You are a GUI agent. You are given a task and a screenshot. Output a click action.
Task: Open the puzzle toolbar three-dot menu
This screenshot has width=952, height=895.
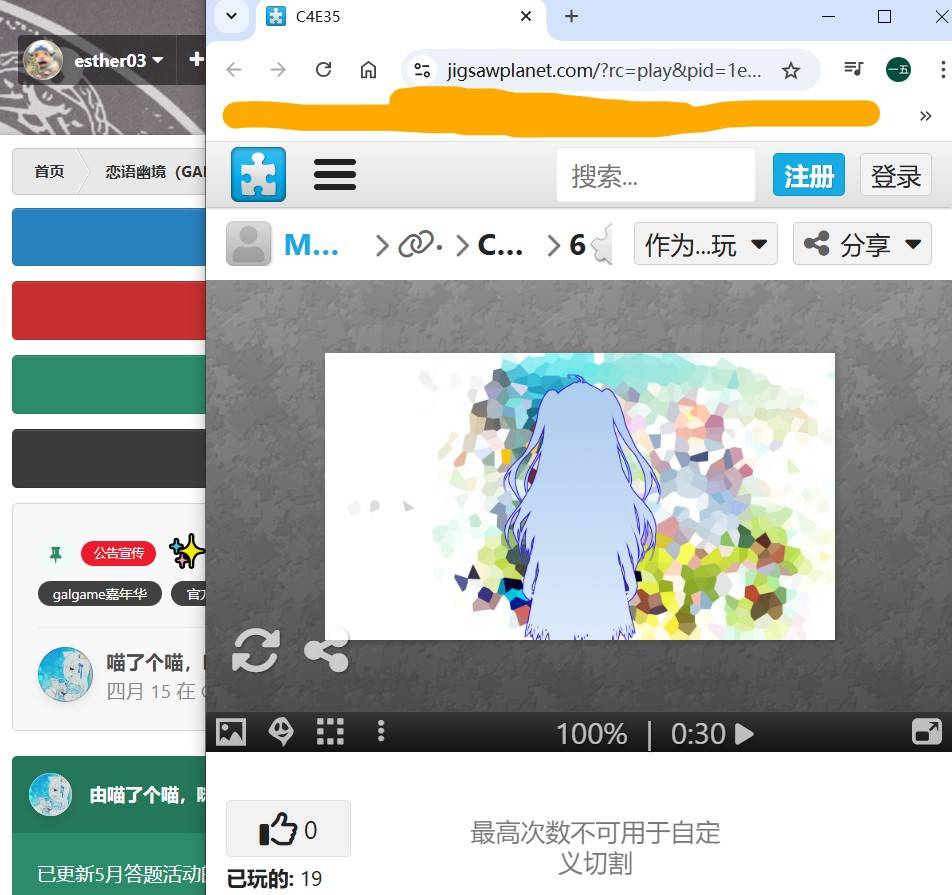[381, 732]
